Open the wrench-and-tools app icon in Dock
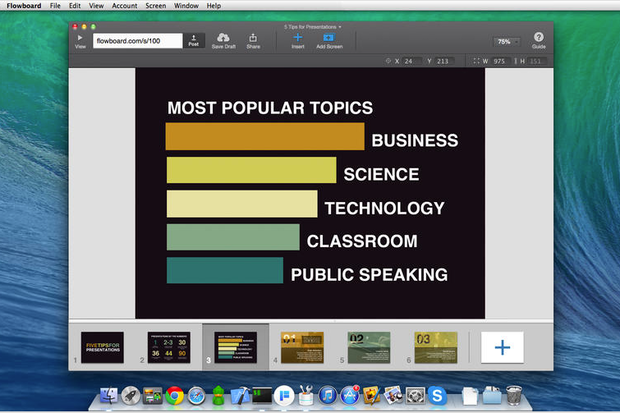This screenshot has width=620, height=413. (306, 396)
